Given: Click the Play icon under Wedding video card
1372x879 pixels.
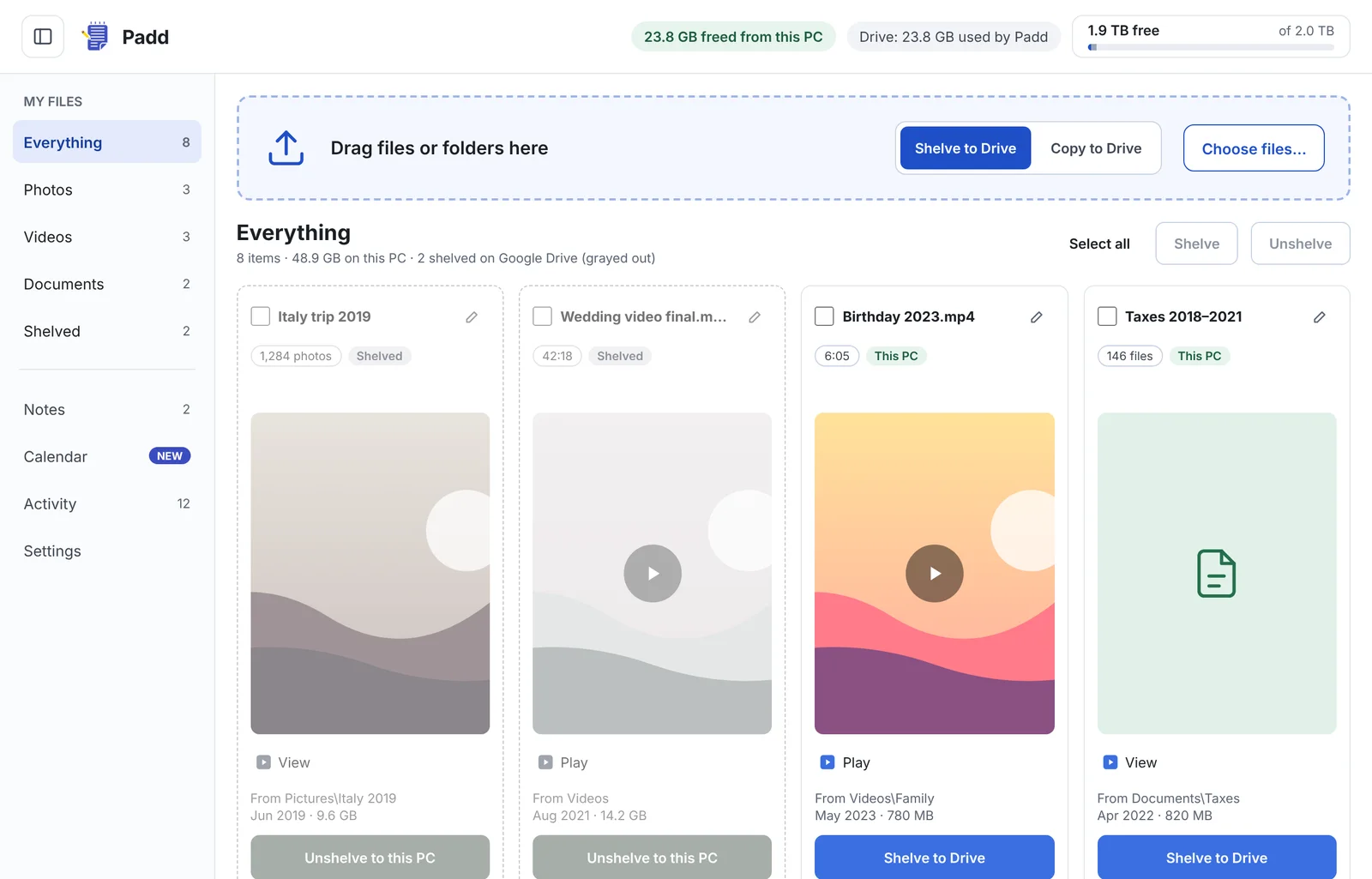Looking at the screenshot, I should 545,762.
